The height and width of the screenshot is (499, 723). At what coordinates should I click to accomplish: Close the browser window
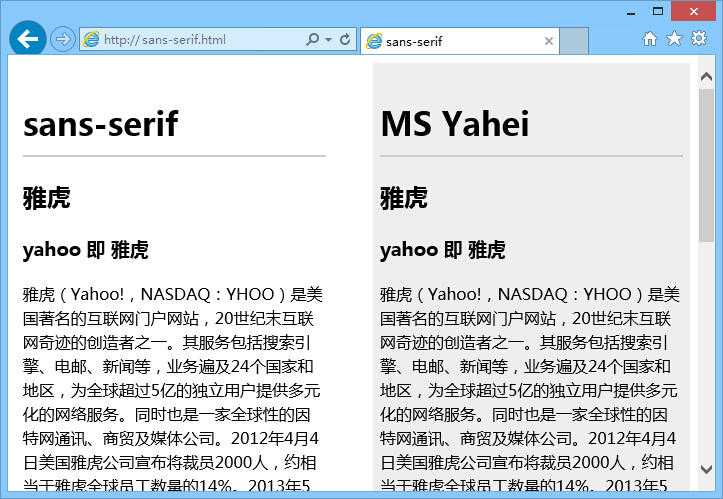(x=694, y=11)
